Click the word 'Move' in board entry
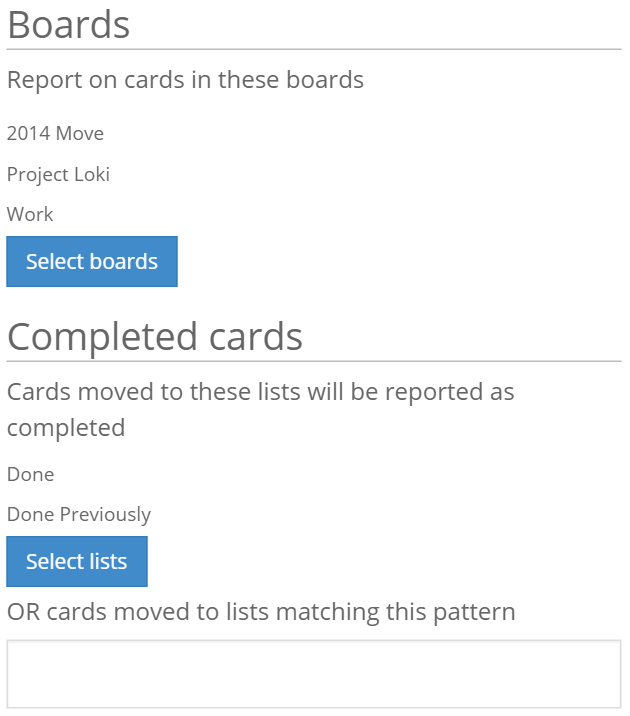 (80, 133)
